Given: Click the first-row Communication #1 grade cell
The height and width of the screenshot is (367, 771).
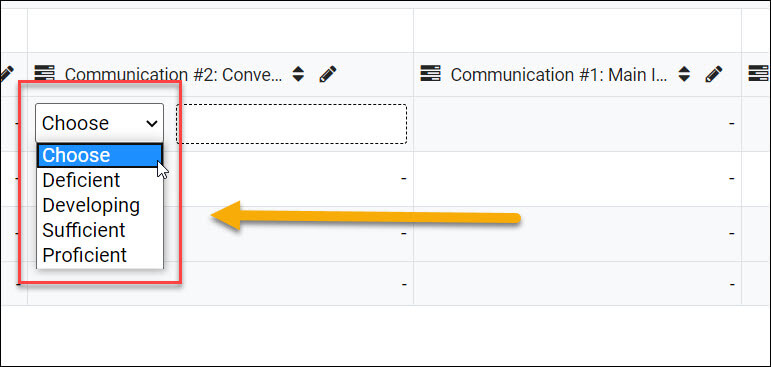Looking at the screenshot, I should tap(577, 124).
